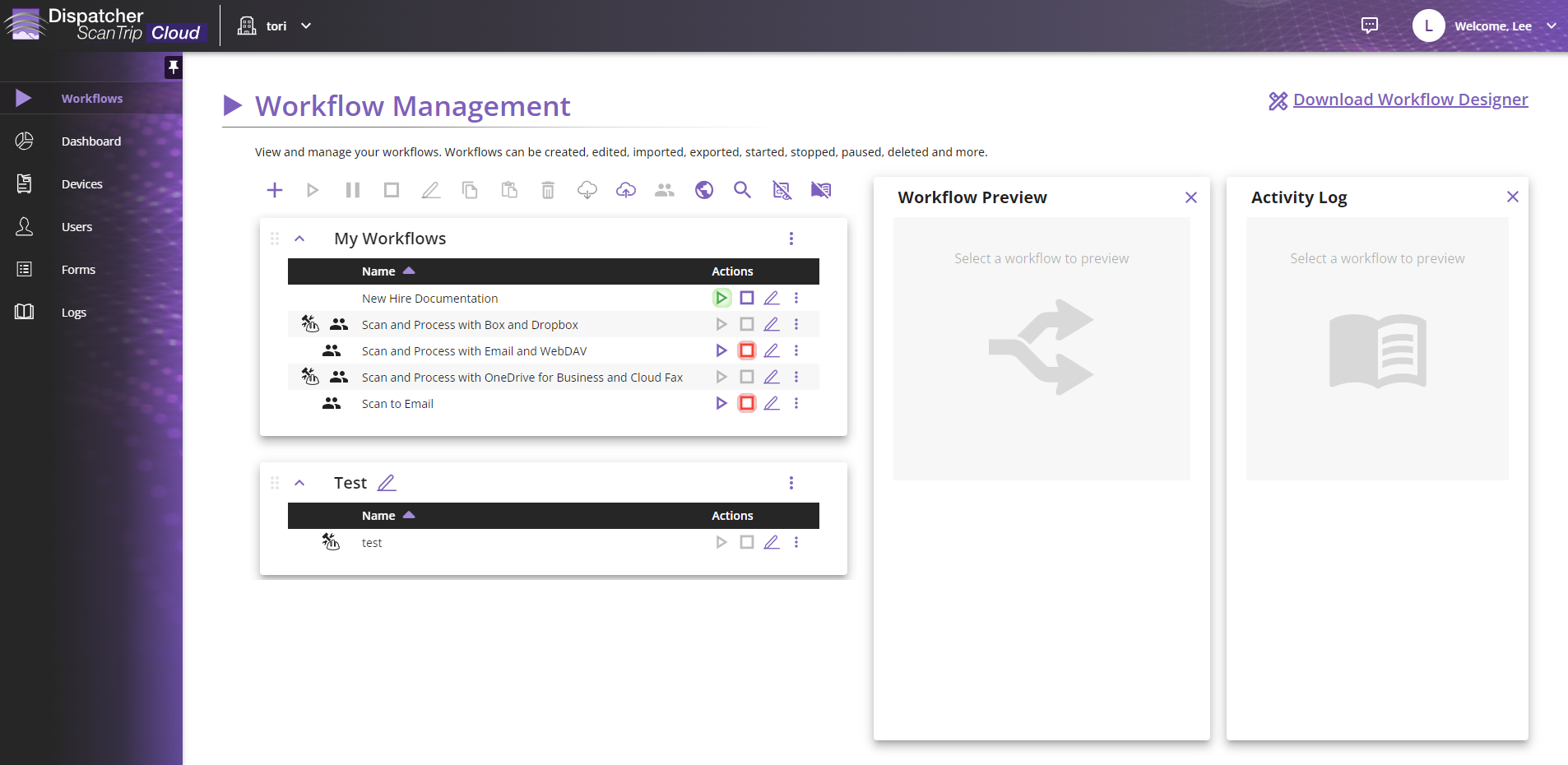This screenshot has height=765, width=1568.
Task: Stop the OneDrive for Business and Cloud Fax workflow
Action: [747, 377]
